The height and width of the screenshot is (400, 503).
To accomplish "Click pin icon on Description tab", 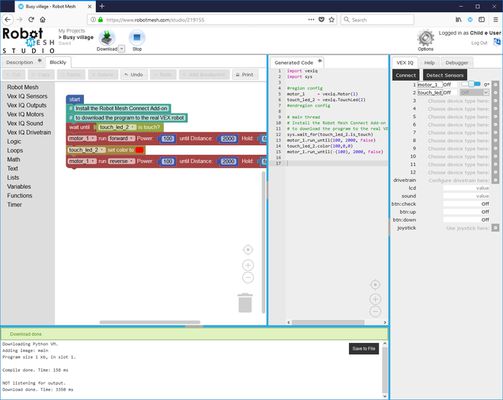I will (39, 61).
